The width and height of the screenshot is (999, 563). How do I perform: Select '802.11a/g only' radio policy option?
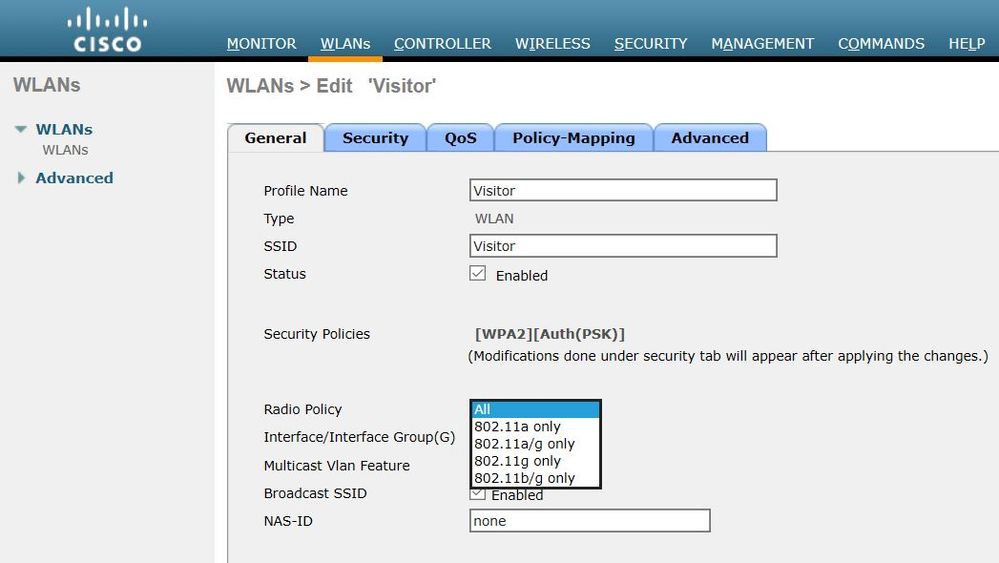(x=535, y=444)
